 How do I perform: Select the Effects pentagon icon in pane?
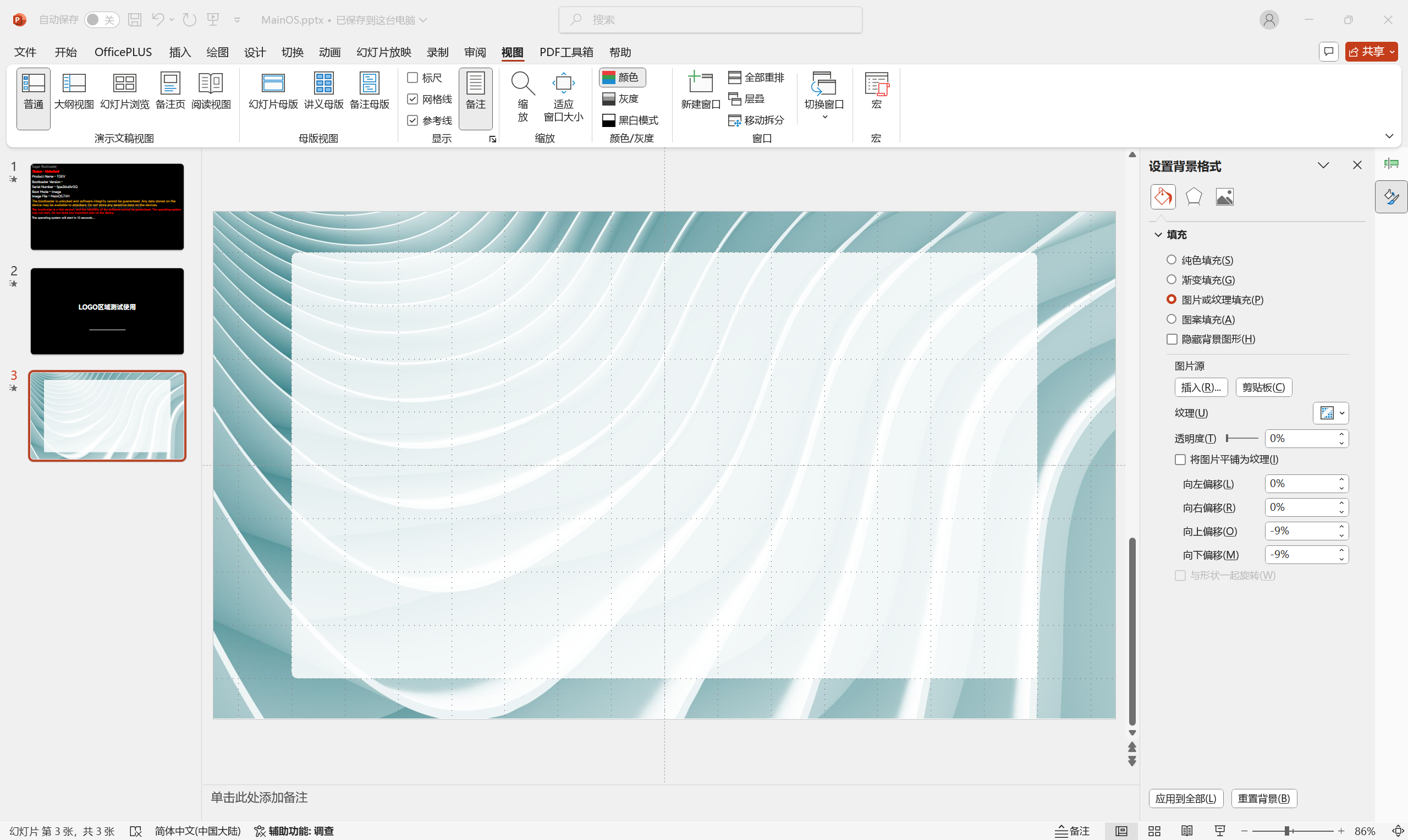click(x=1193, y=197)
